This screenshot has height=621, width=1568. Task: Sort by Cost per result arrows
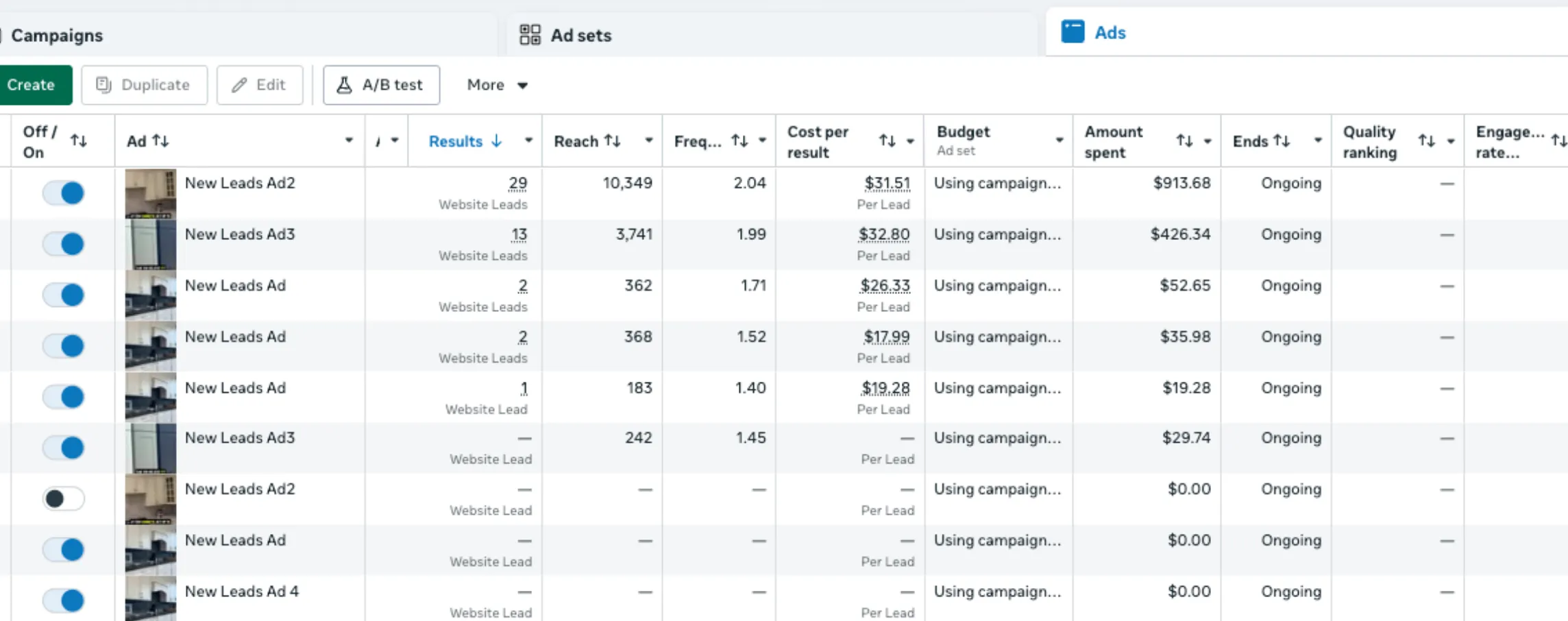[887, 141]
